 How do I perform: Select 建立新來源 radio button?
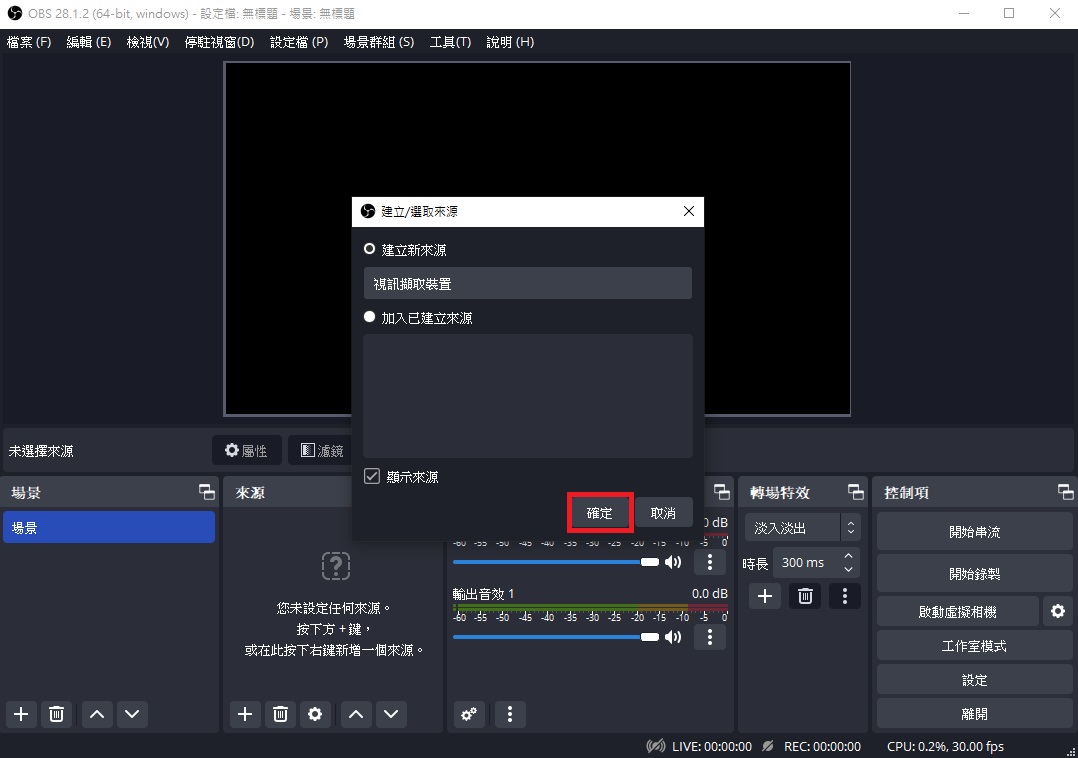pos(369,249)
